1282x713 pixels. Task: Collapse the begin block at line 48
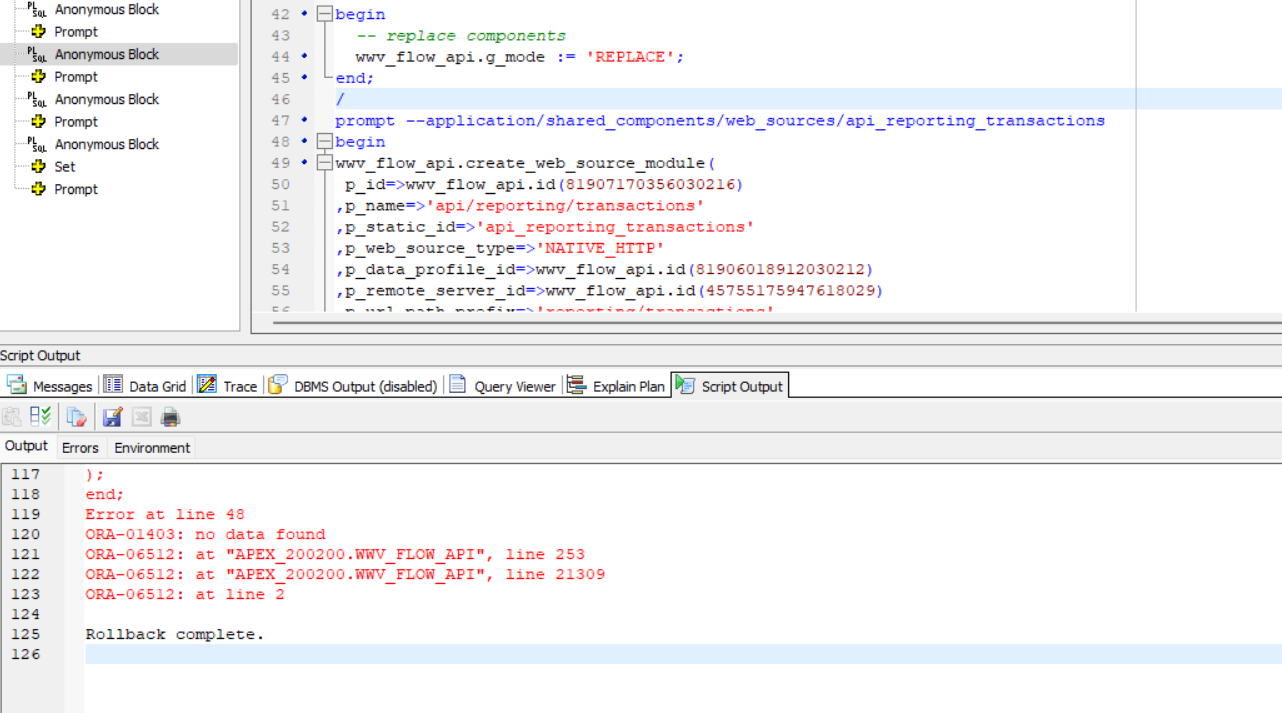(323, 141)
